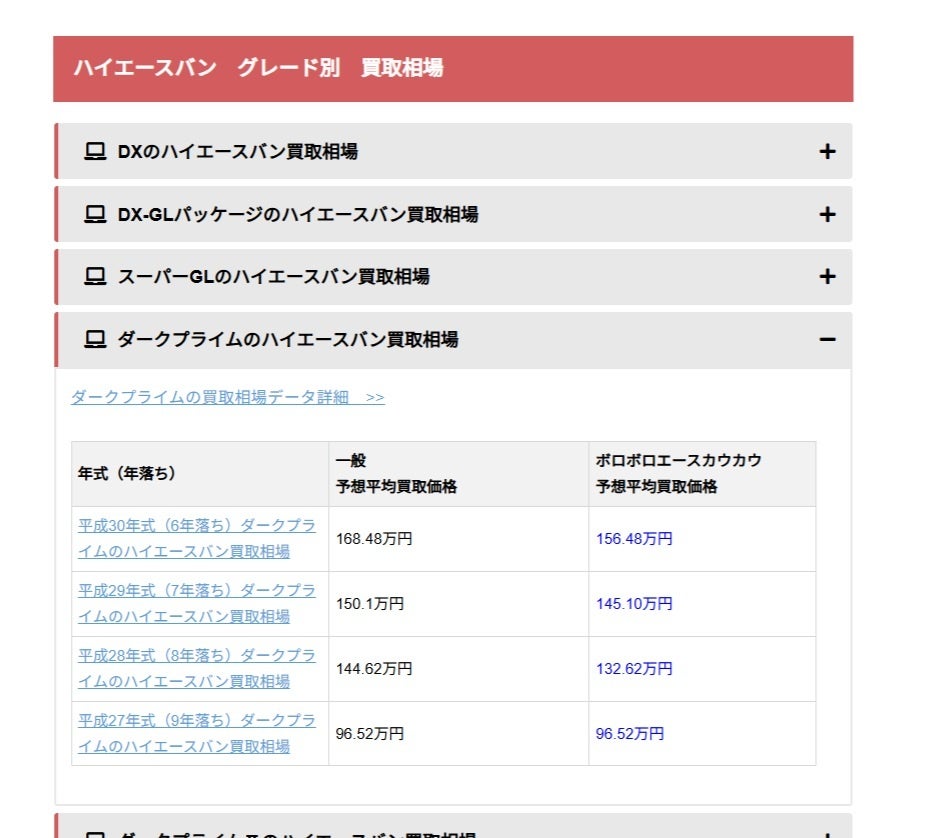This screenshot has width=949, height=838.
Task: Open スーパーGLのハイエースバン買取相場 accordion title
Action: 274,277
